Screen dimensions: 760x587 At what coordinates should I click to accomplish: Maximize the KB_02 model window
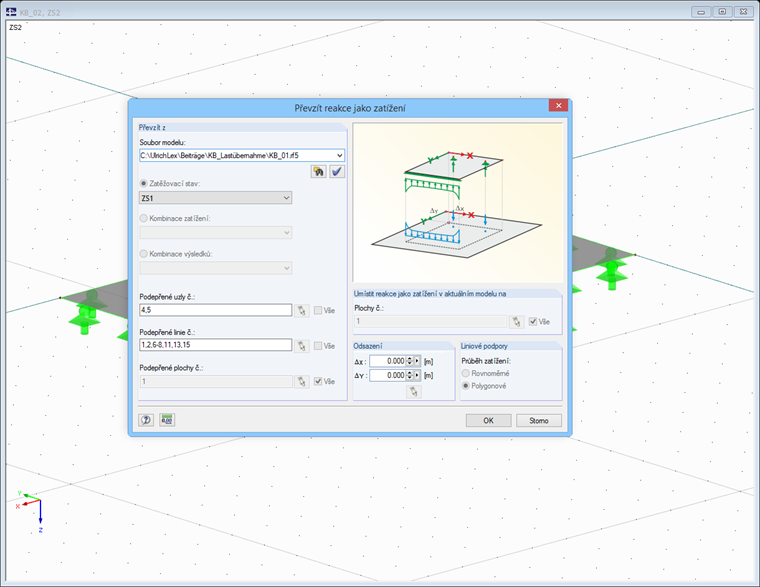tap(722, 12)
